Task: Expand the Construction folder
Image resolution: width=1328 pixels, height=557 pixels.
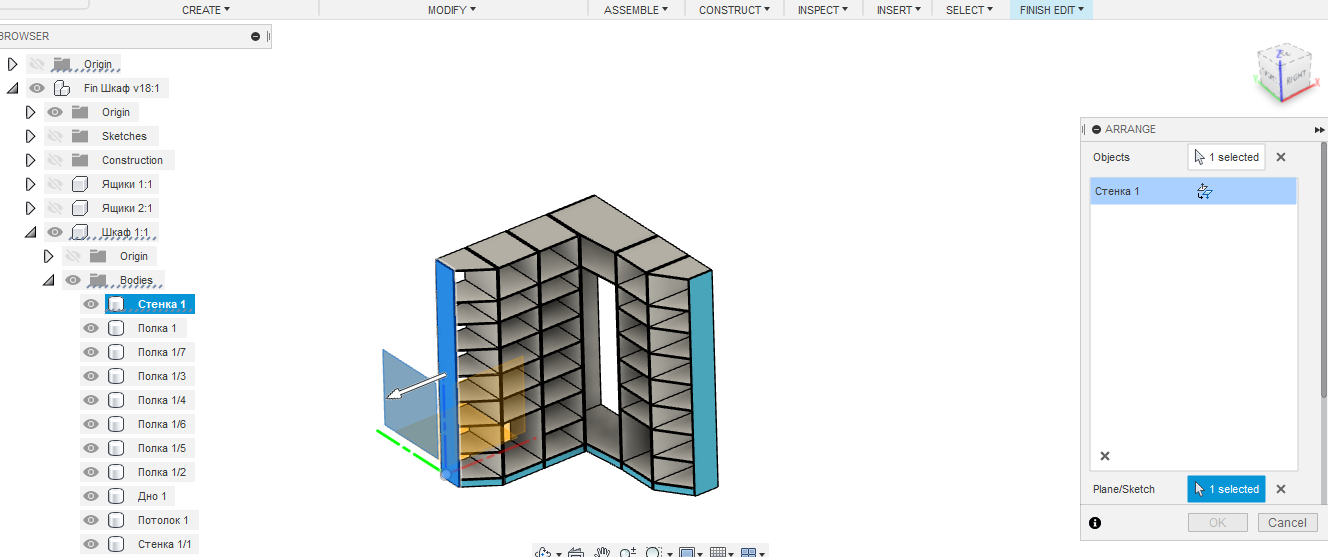Action: (30, 160)
